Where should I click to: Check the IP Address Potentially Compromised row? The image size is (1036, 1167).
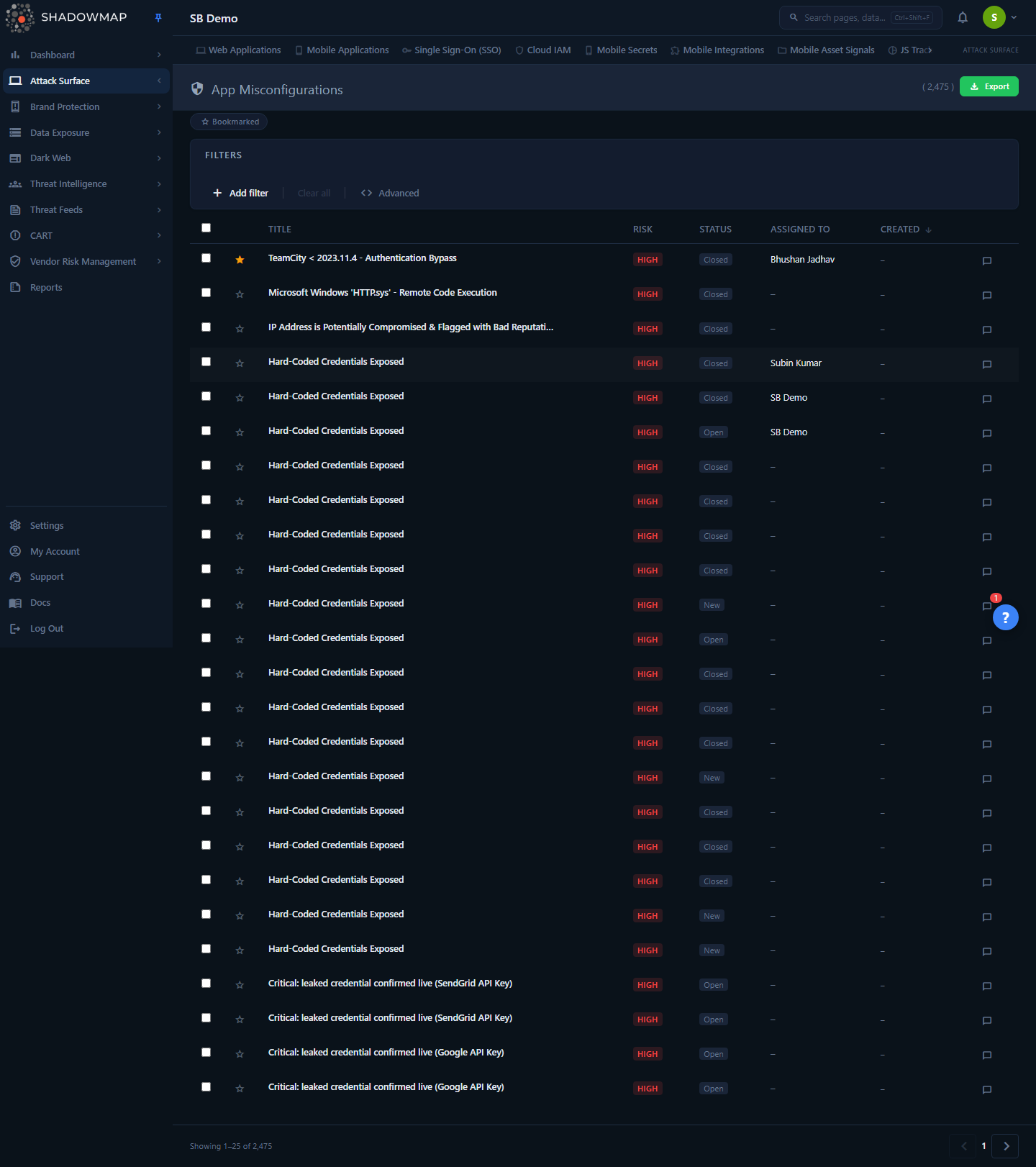[x=206, y=327]
